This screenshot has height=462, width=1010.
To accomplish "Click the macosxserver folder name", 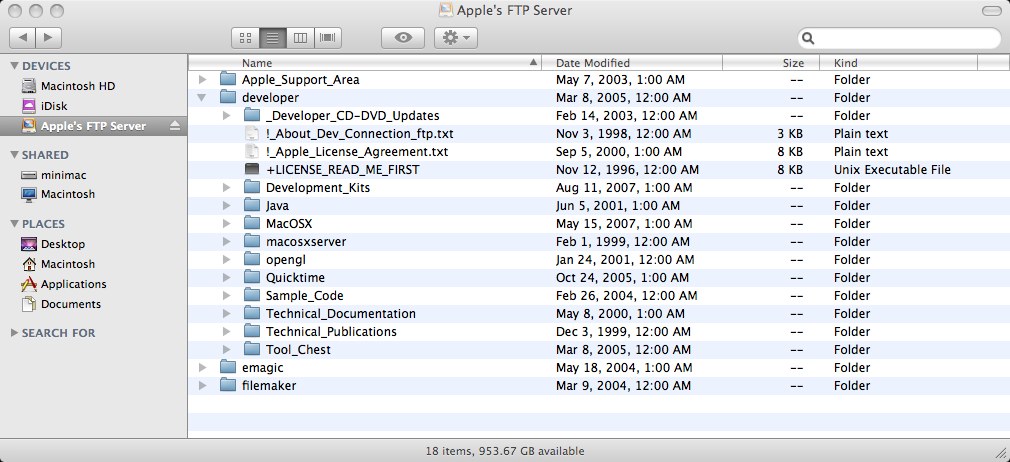I will pyautogui.click(x=306, y=242).
